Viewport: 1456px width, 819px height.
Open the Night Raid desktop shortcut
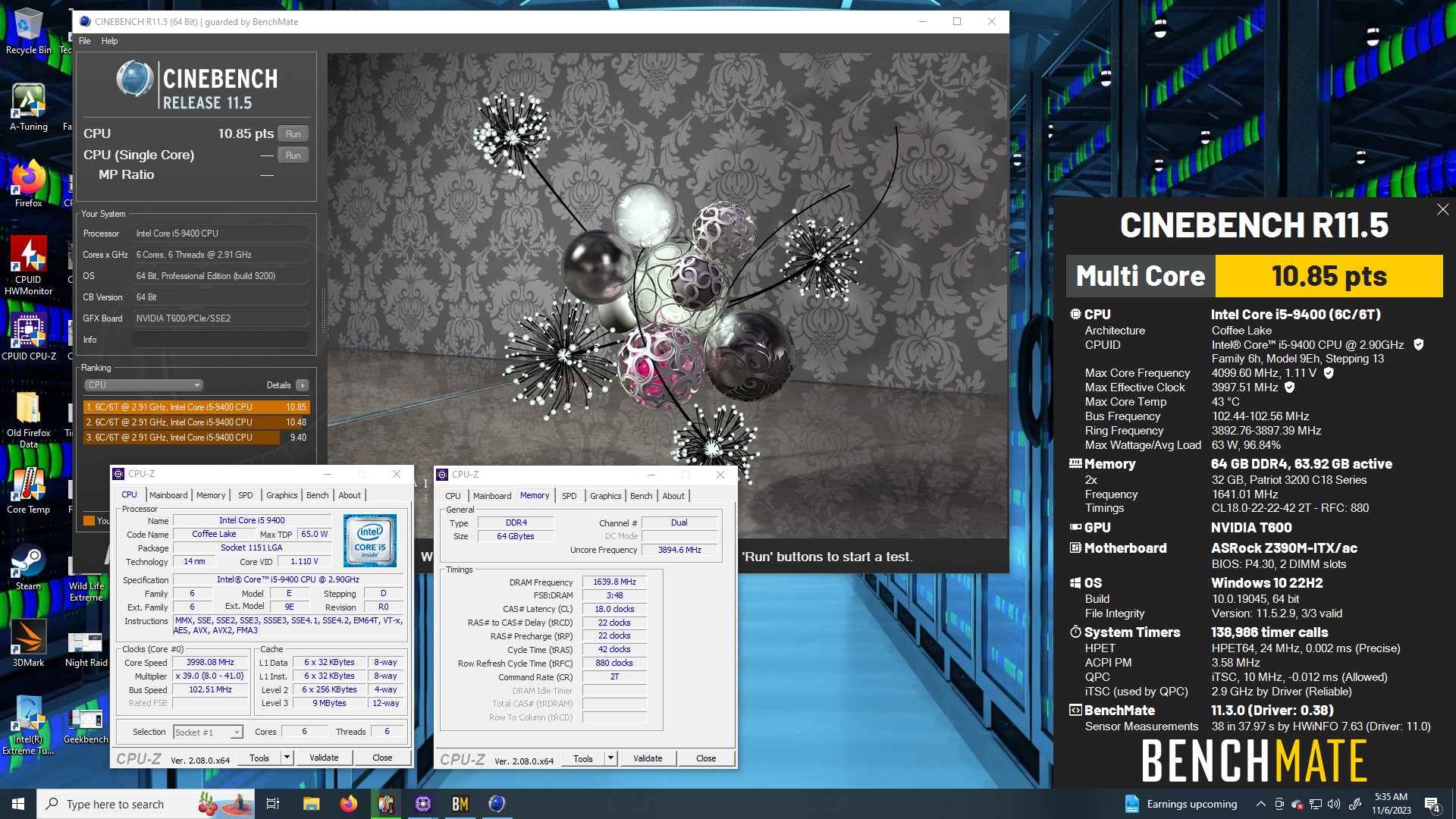pos(86,649)
